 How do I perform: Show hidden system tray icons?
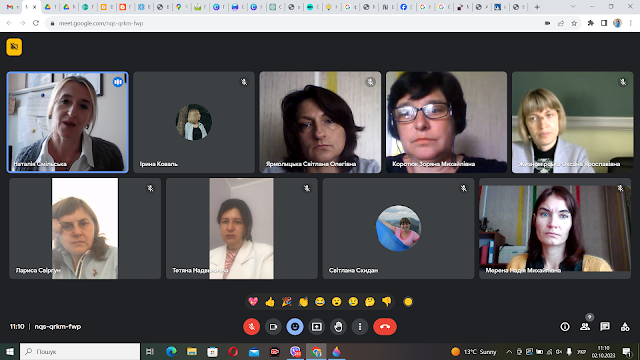point(509,351)
